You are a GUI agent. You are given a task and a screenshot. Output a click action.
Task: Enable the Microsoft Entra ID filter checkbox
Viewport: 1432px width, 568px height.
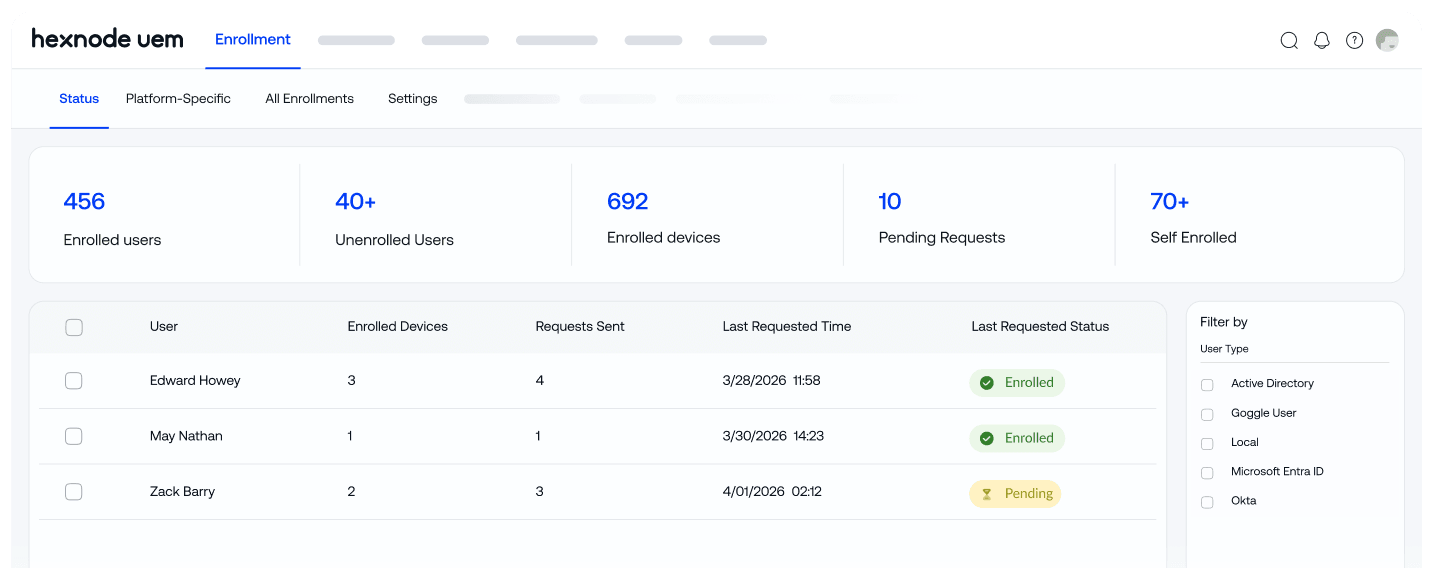(1207, 472)
